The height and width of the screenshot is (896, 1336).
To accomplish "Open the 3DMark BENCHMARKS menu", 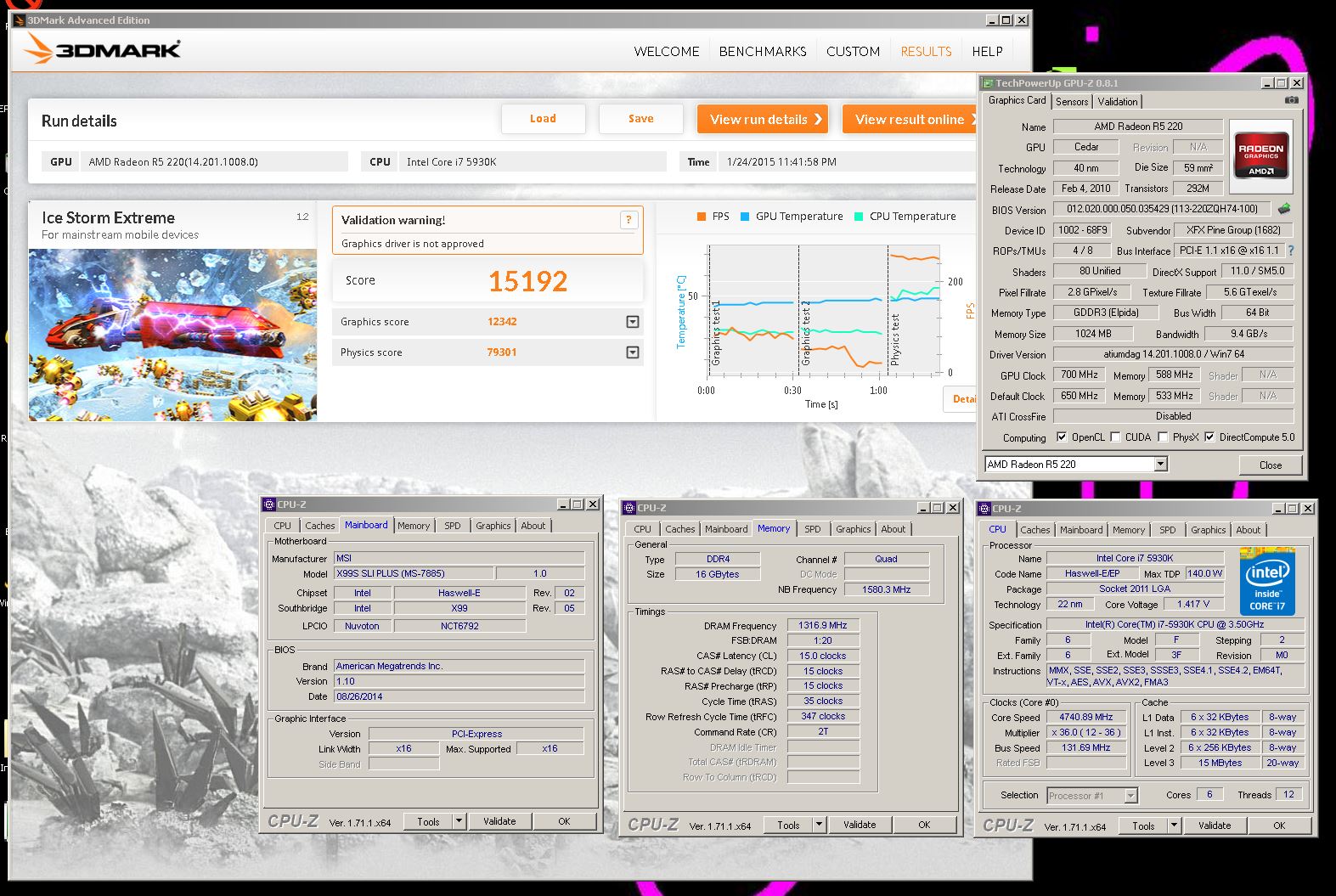I will click(x=763, y=52).
